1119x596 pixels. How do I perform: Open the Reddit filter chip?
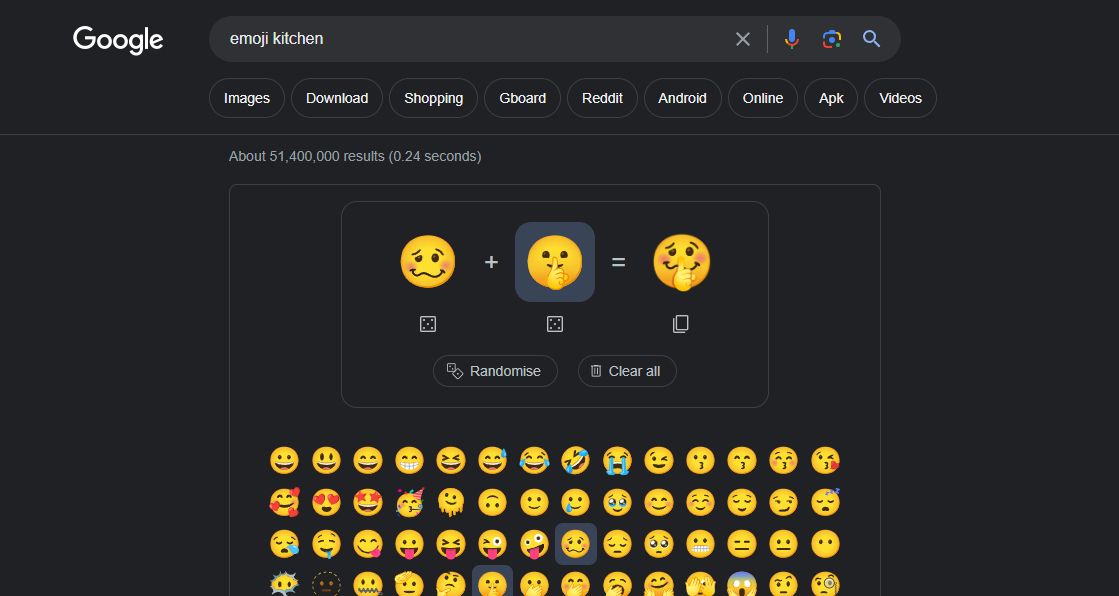[602, 97]
